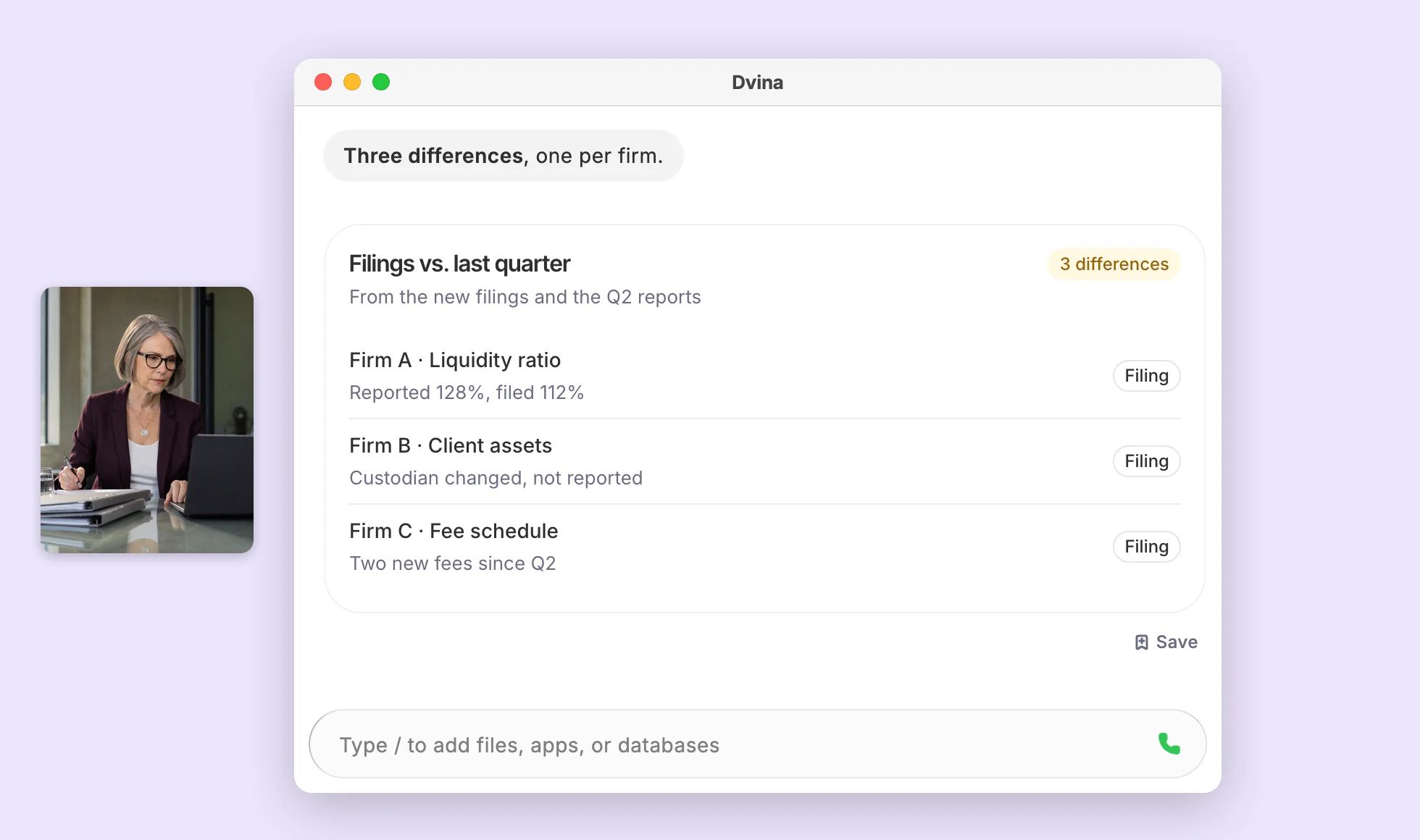The height and width of the screenshot is (840, 1420).
Task: Click the Filings vs. last quarter heading
Action: pos(459,264)
